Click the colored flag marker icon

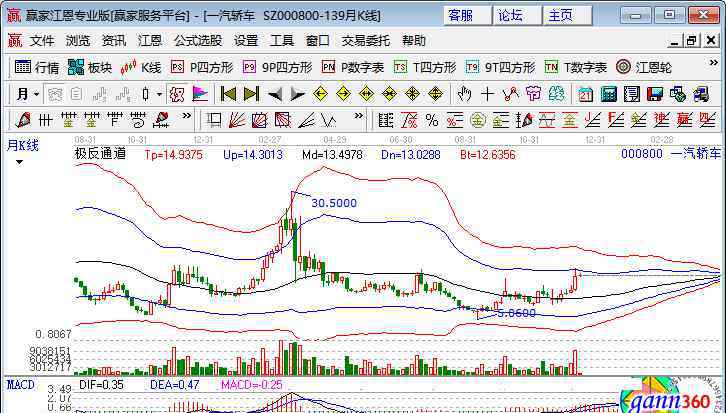(x=200, y=94)
